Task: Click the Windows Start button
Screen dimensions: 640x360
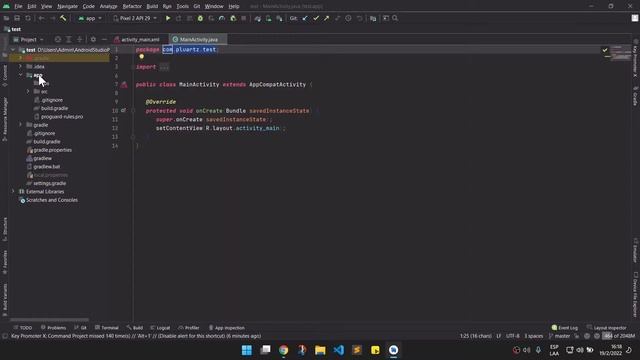Action: tap(247, 350)
